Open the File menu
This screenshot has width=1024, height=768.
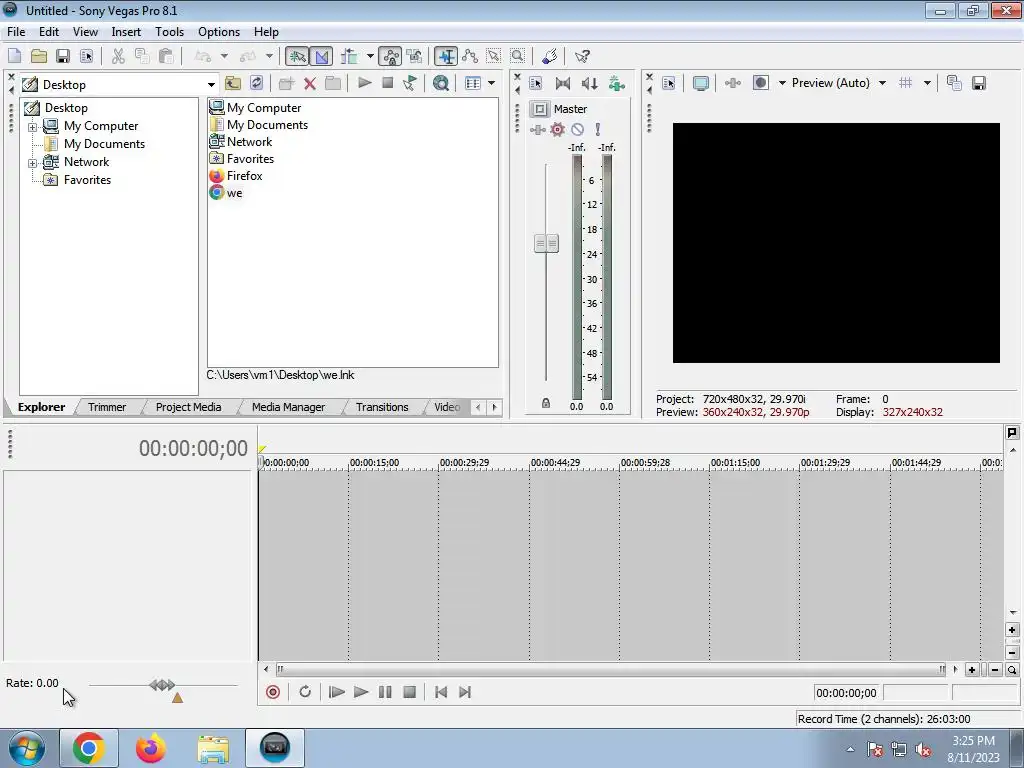coord(16,31)
